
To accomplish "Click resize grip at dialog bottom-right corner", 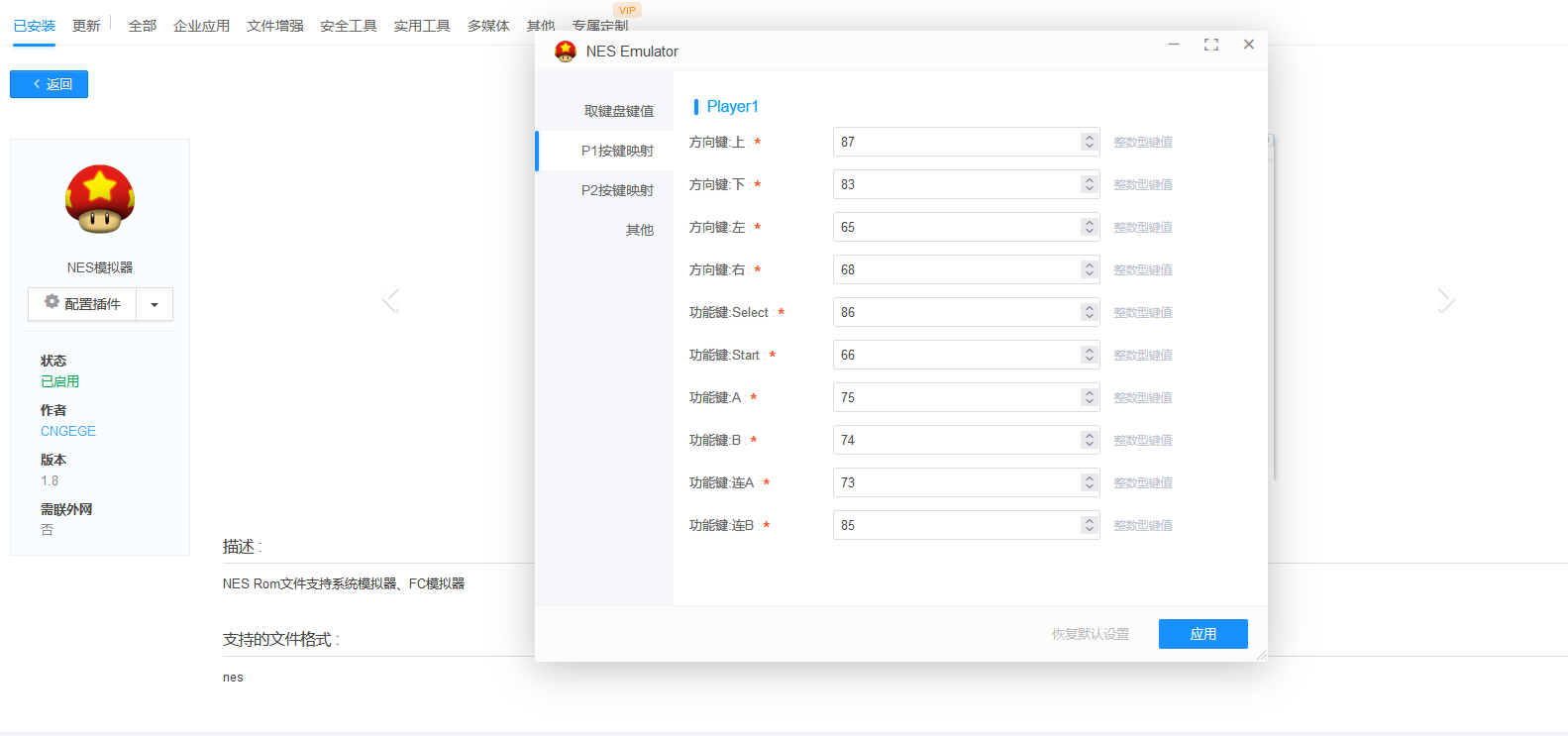I will 1261,655.
